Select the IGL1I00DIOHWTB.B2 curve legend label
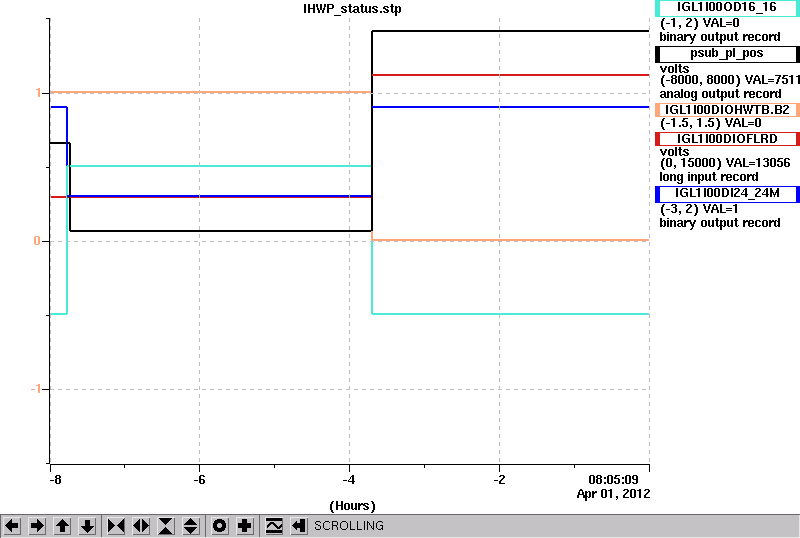The width and height of the screenshot is (800, 538). click(727, 110)
